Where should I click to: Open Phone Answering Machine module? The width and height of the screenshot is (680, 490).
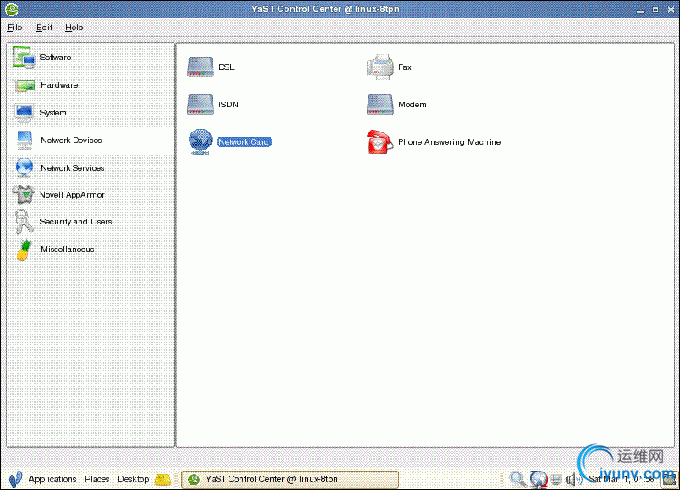[434, 142]
